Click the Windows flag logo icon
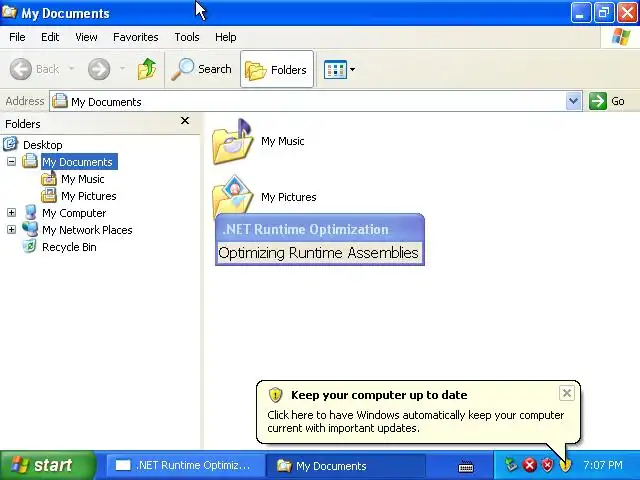640x480 pixels. pos(620,36)
